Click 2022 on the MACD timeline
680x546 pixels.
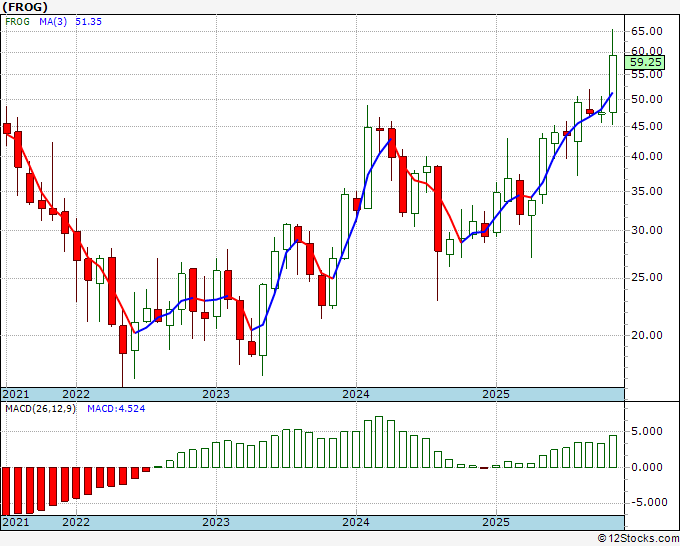point(76,522)
